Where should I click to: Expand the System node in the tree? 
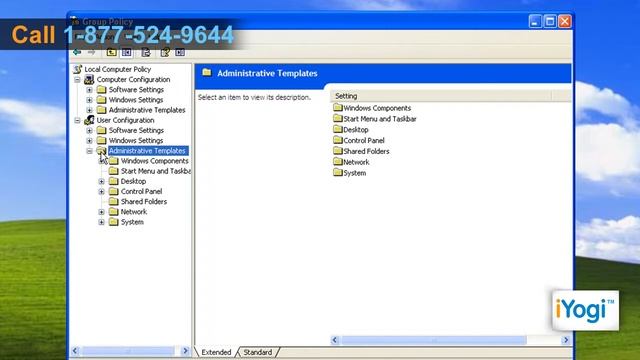pos(102,222)
